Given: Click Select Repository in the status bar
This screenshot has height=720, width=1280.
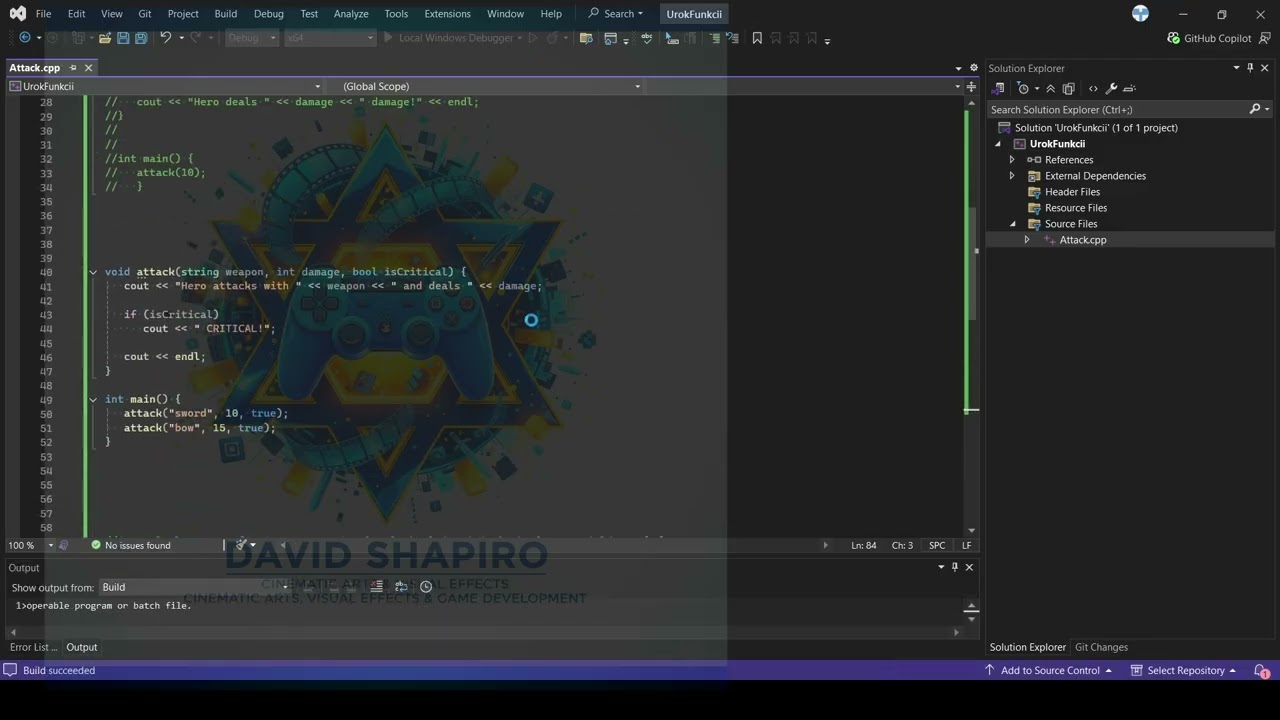Looking at the screenshot, I should (1184, 671).
